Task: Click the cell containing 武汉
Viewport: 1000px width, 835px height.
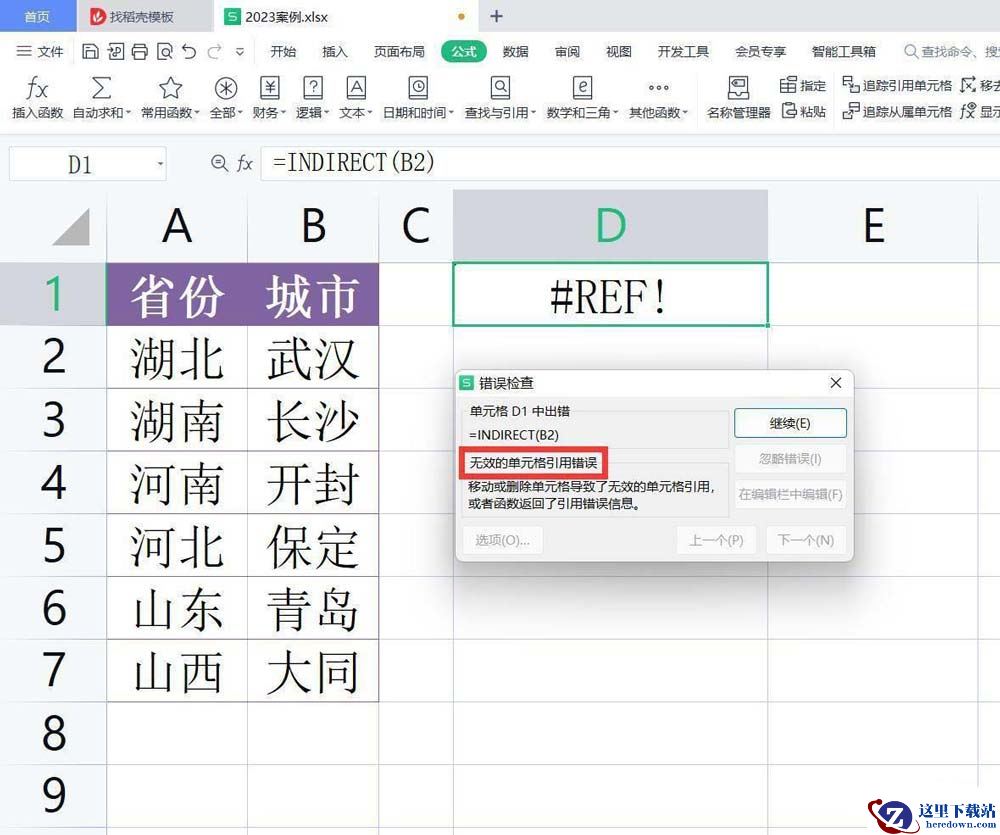Action: pyautogui.click(x=312, y=357)
